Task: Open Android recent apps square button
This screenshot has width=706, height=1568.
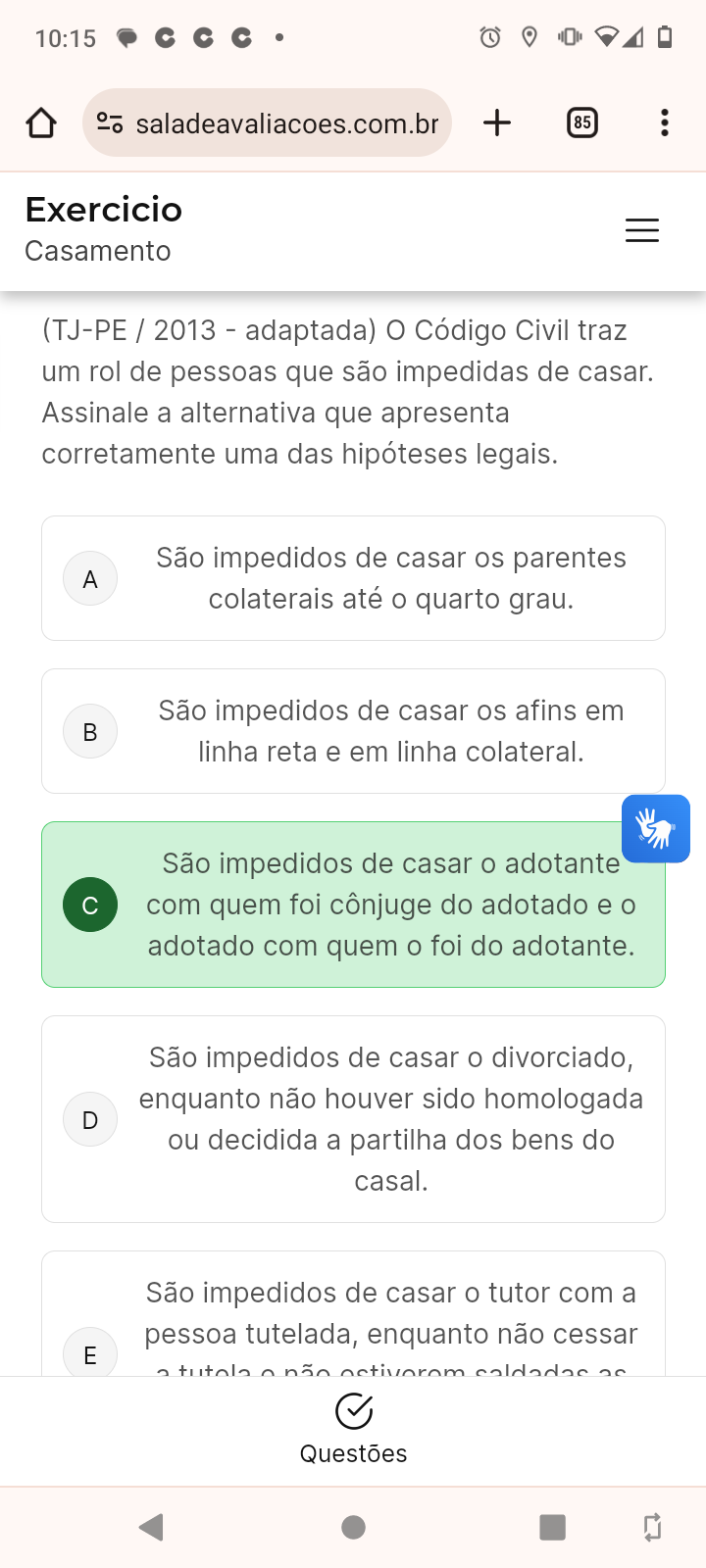Action: click(552, 1527)
